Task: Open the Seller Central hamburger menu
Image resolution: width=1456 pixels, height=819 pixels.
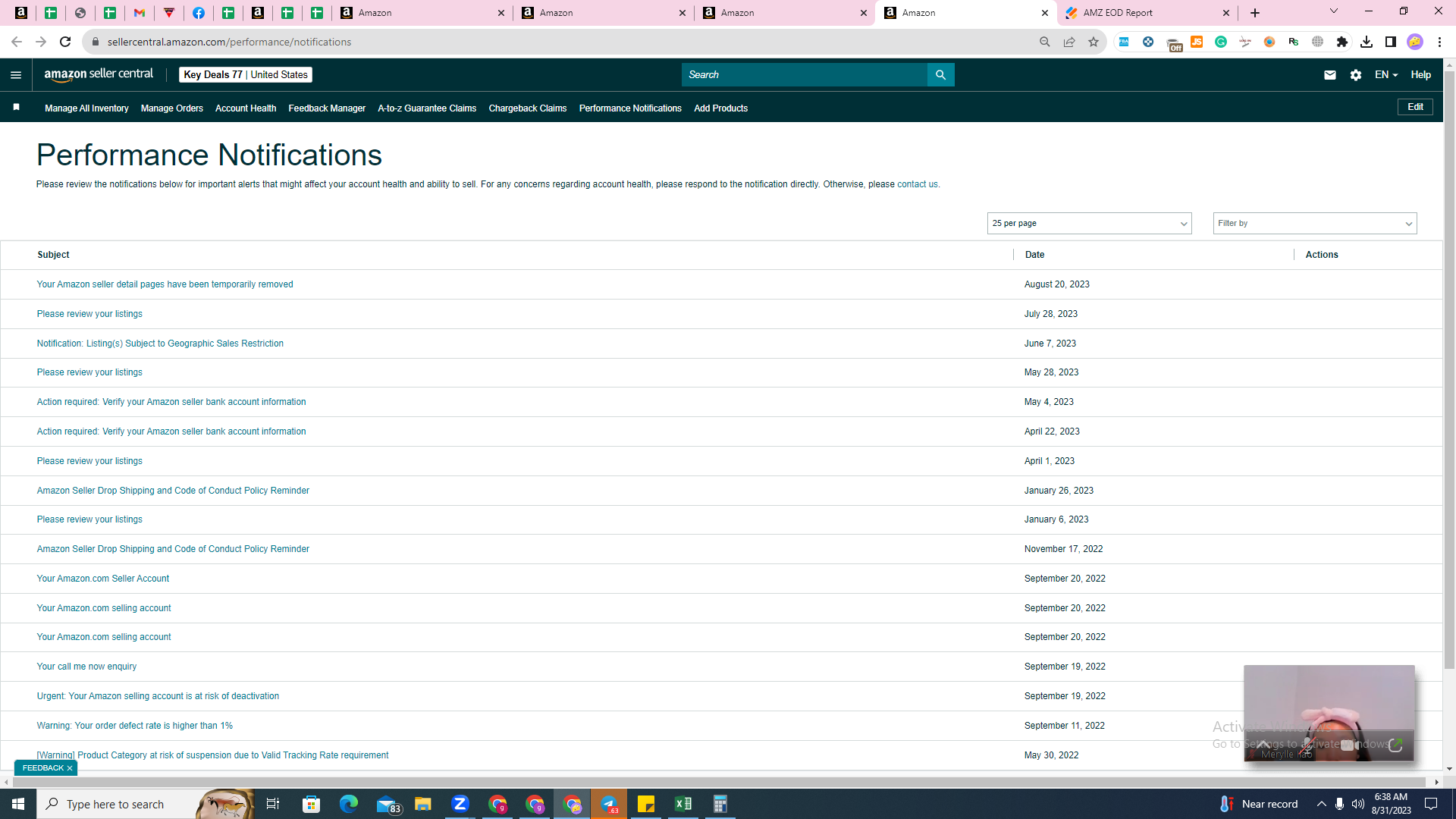Action: pos(16,75)
